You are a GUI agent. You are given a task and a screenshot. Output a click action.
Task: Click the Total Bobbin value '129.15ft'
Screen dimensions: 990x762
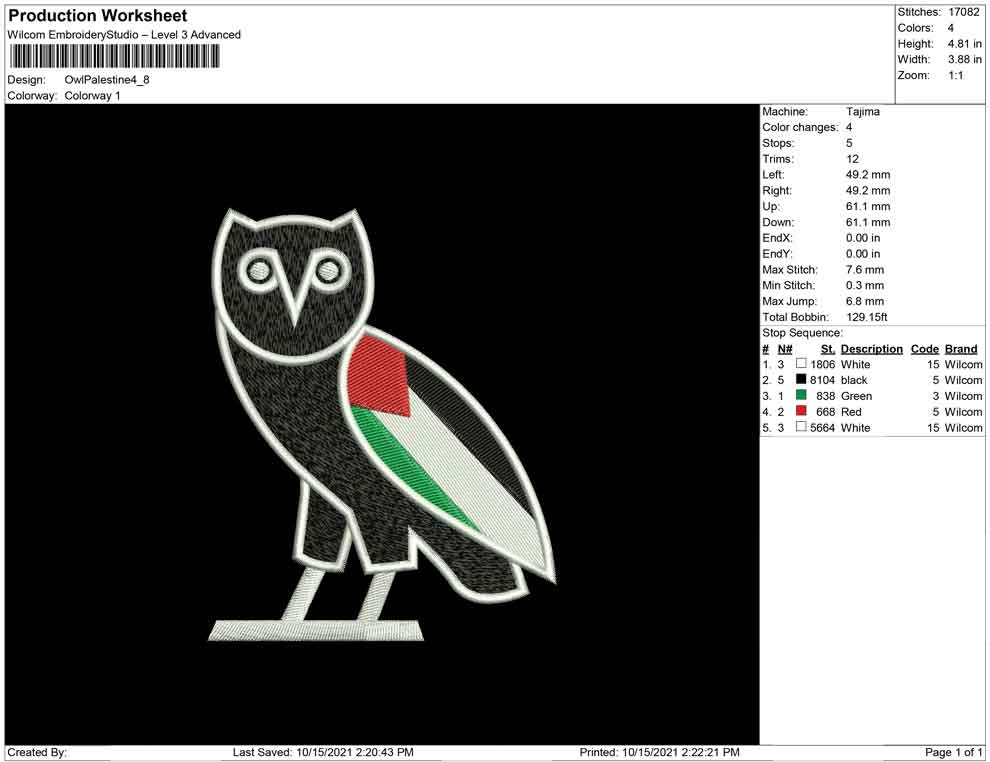(867, 317)
